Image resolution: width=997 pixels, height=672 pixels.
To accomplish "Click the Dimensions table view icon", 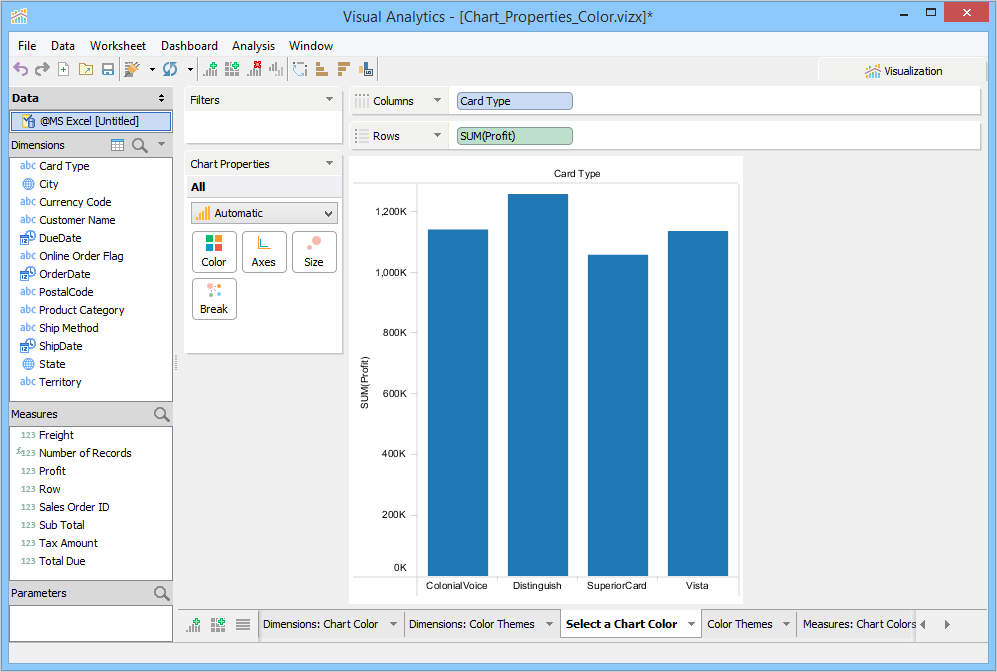I will click(118, 146).
